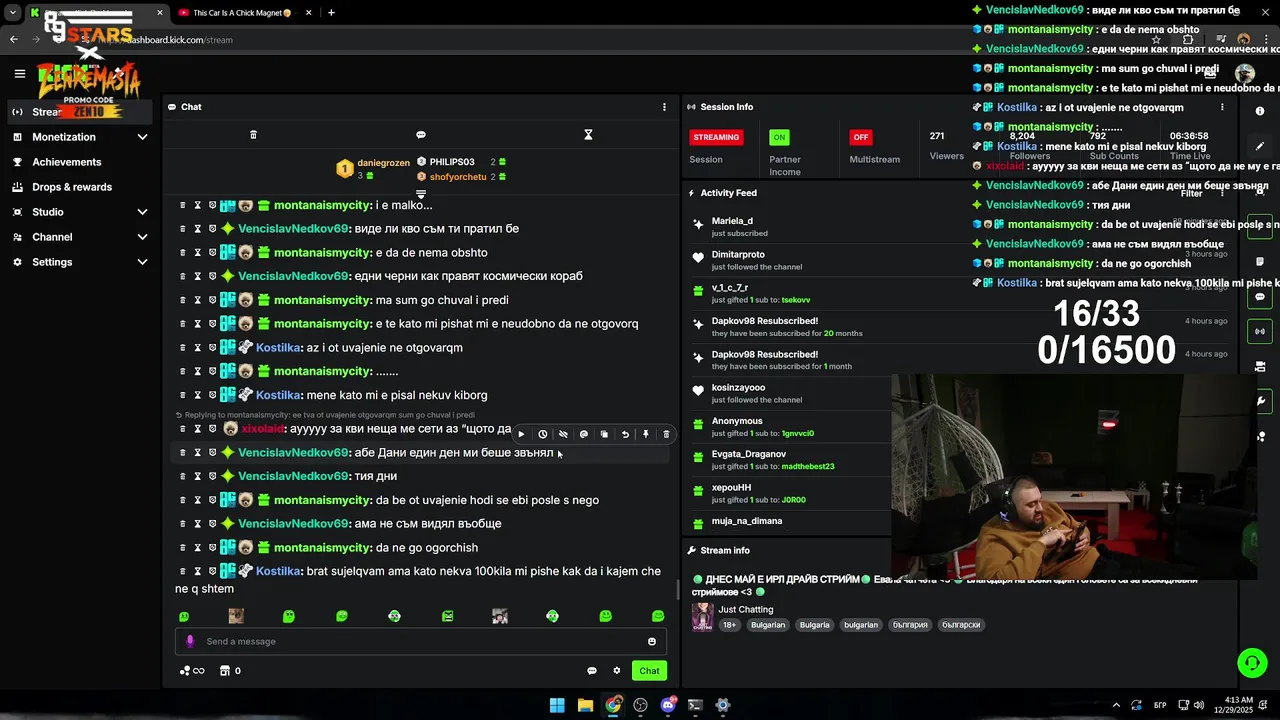The width and height of the screenshot is (1280, 720).
Task: Open the shop icon showing 0
Action: (x=230, y=671)
